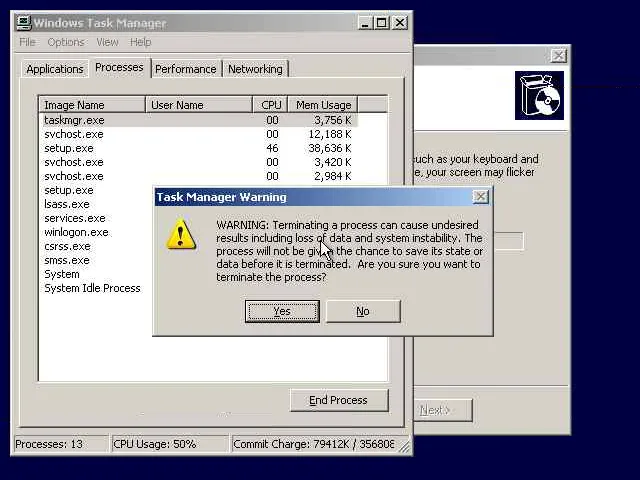The width and height of the screenshot is (640, 480).
Task: Click the 3,756 K memory value
Action: pyautogui.click(x=333, y=120)
